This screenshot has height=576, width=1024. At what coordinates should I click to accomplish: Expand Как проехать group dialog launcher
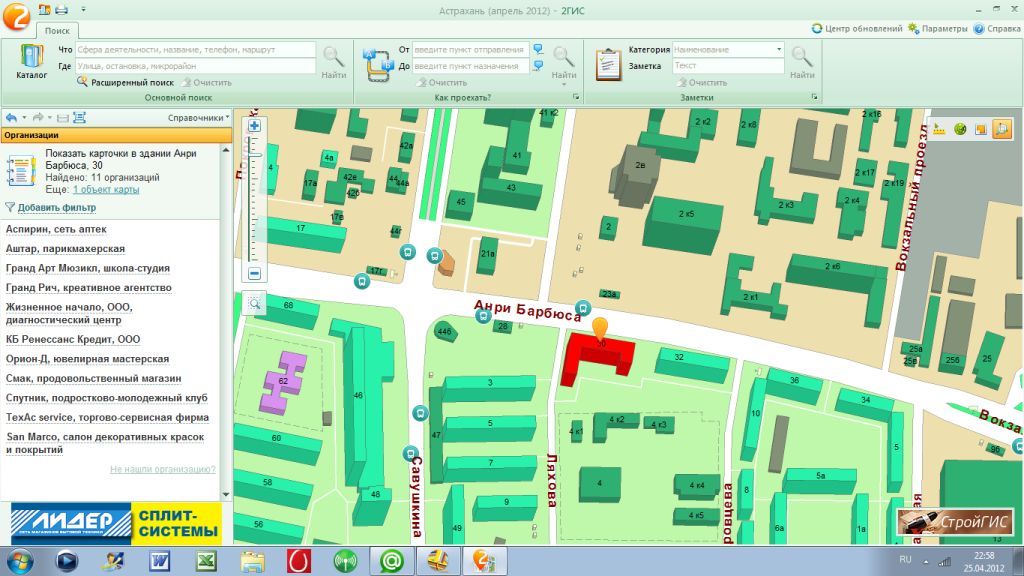[576, 97]
